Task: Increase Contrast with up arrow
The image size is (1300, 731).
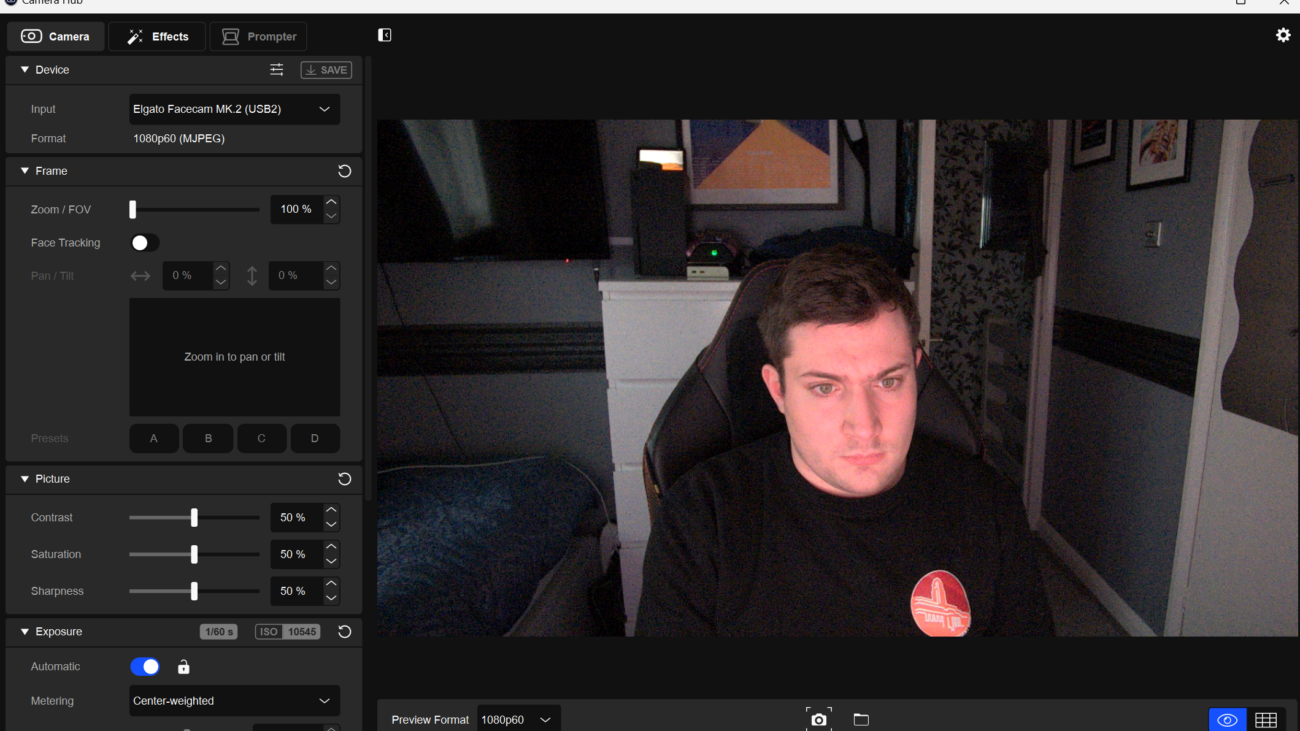Action: click(331, 510)
